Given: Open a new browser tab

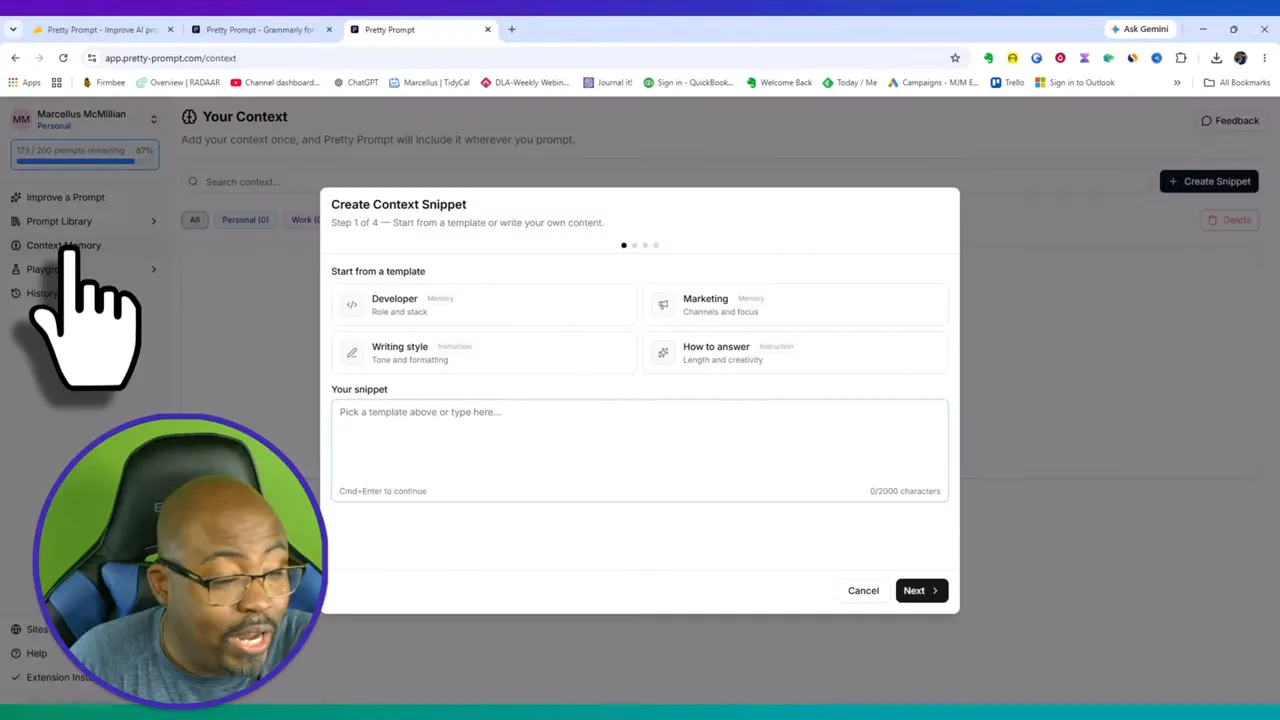Looking at the screenshot, I should click(512, 30).
